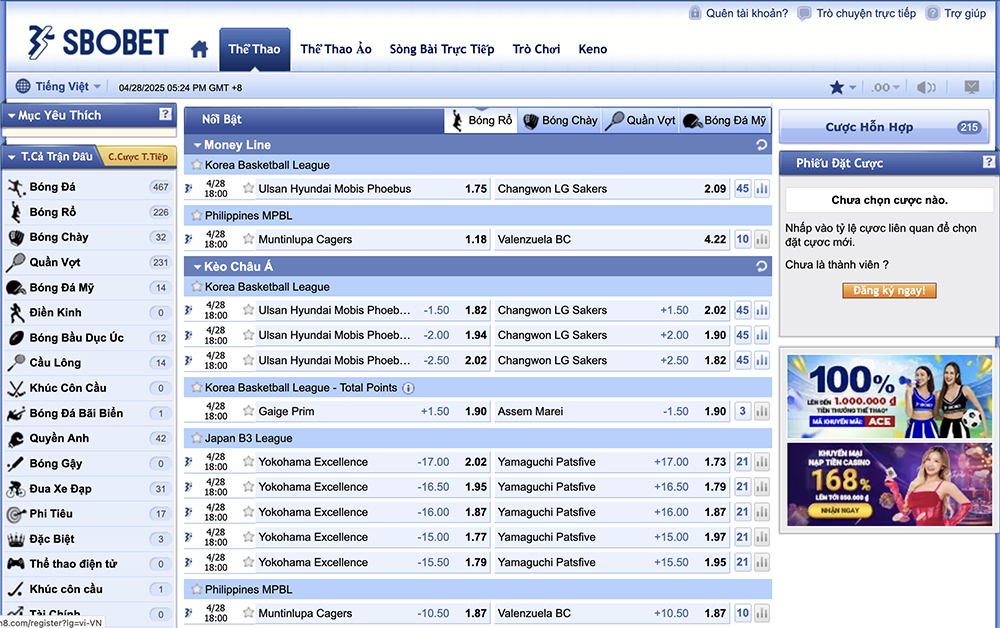Favorite Philippines MPBL league under Money Line
Image resolution: width=1000 pixels, height=628 pixels.
point(196,215)
